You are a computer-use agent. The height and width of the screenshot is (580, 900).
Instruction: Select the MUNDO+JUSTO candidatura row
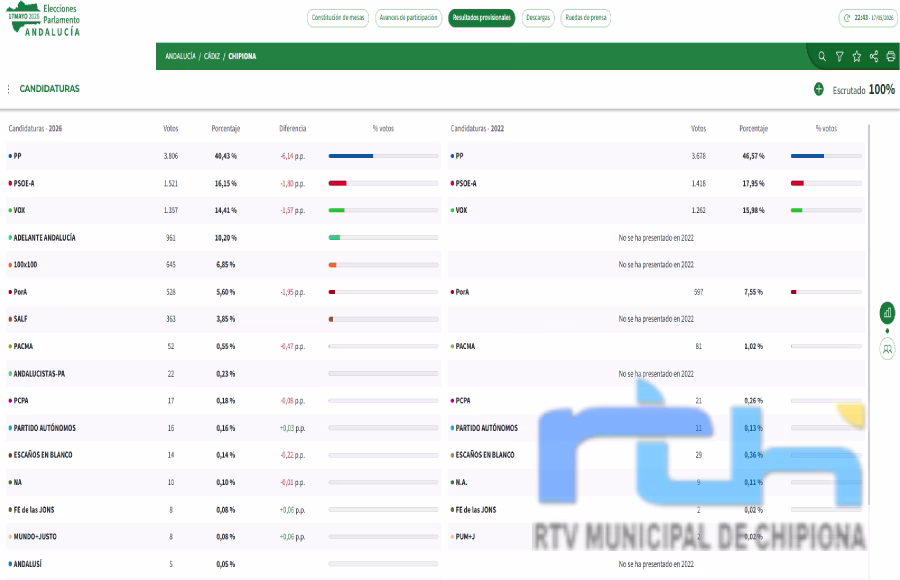(x=223, y=536)
